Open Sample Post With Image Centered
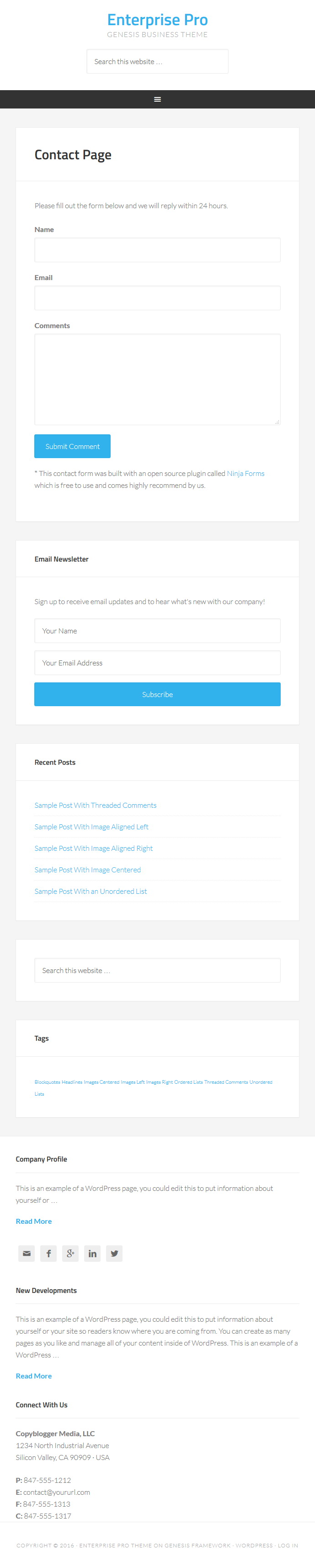Image resolution: width=315 pixels, height=1568 pixels. coord(88,870)
